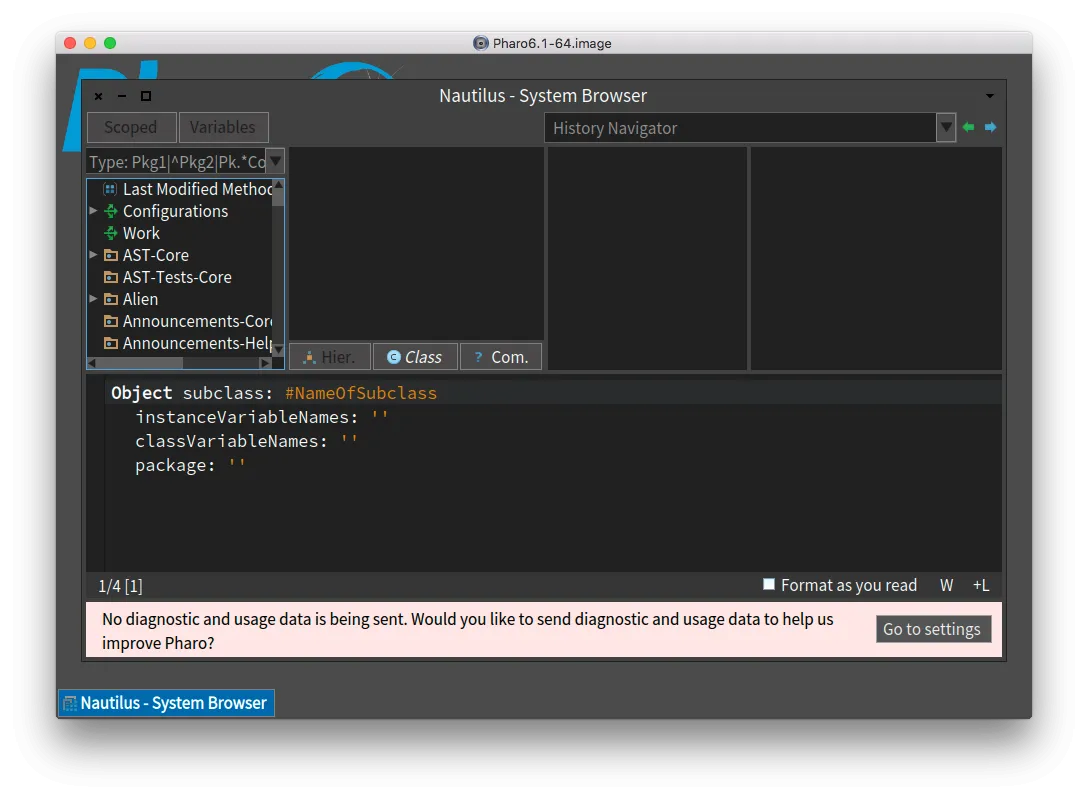
Task: Open the Nautilus window menu arrow
Action: 990,96
